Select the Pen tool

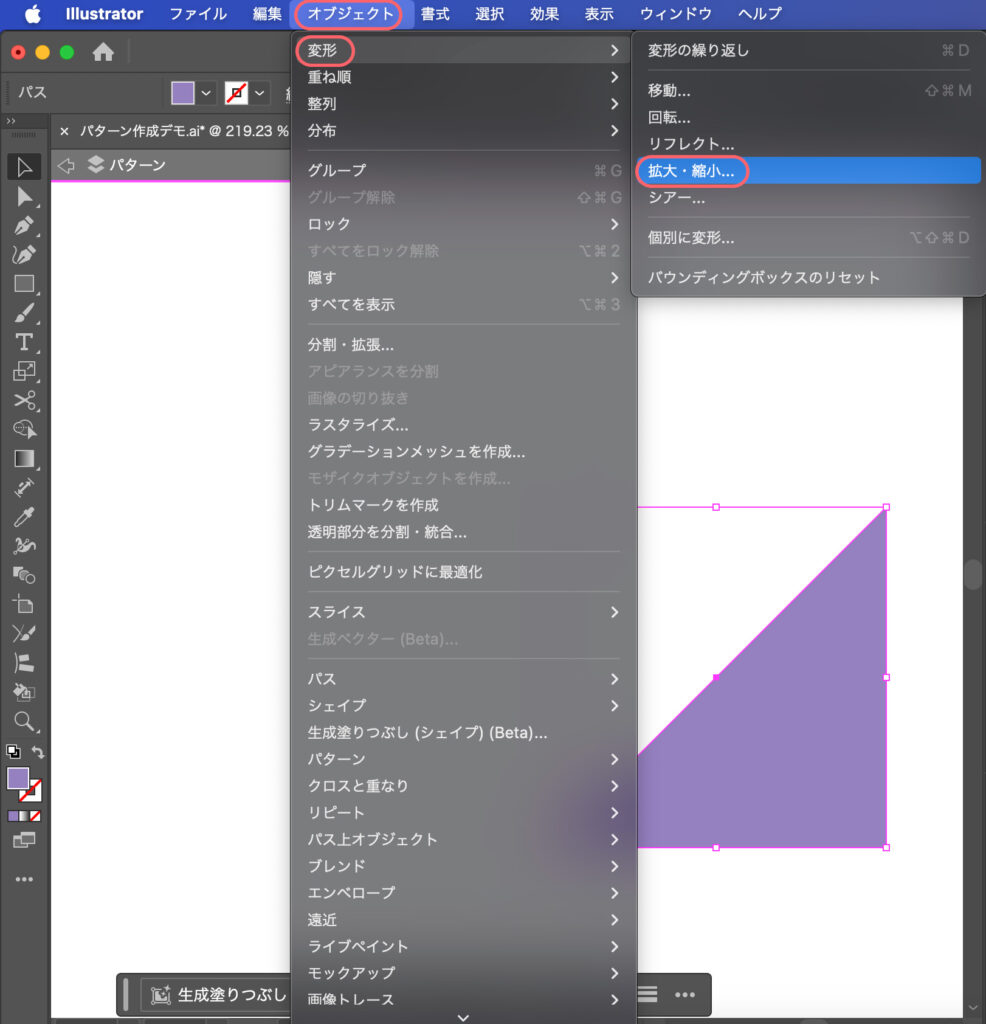tap(24, 226)
